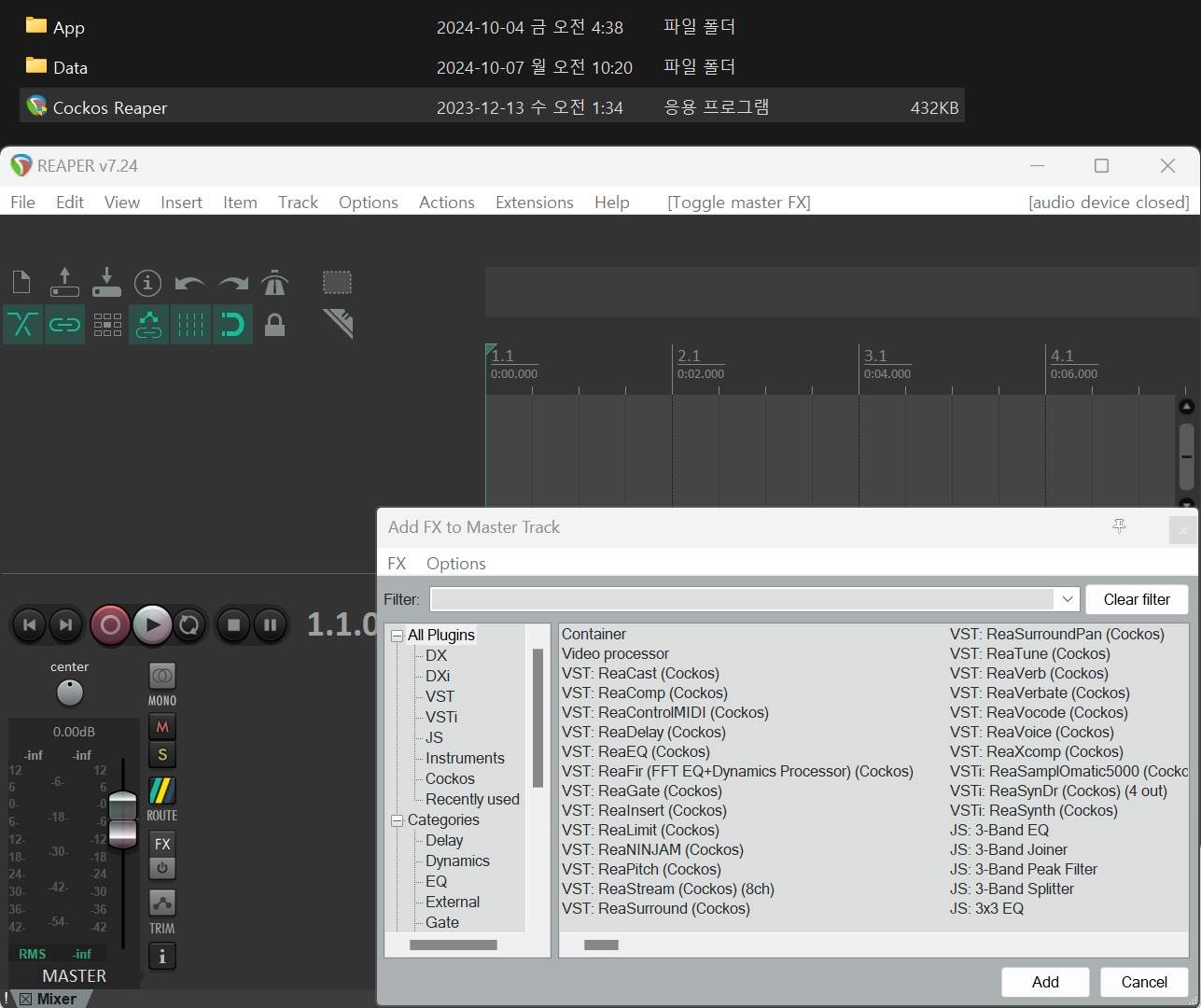Viewport: 1201px width, 1008px height.
Task: Click the Filter text field
Action: coord(743,599)
